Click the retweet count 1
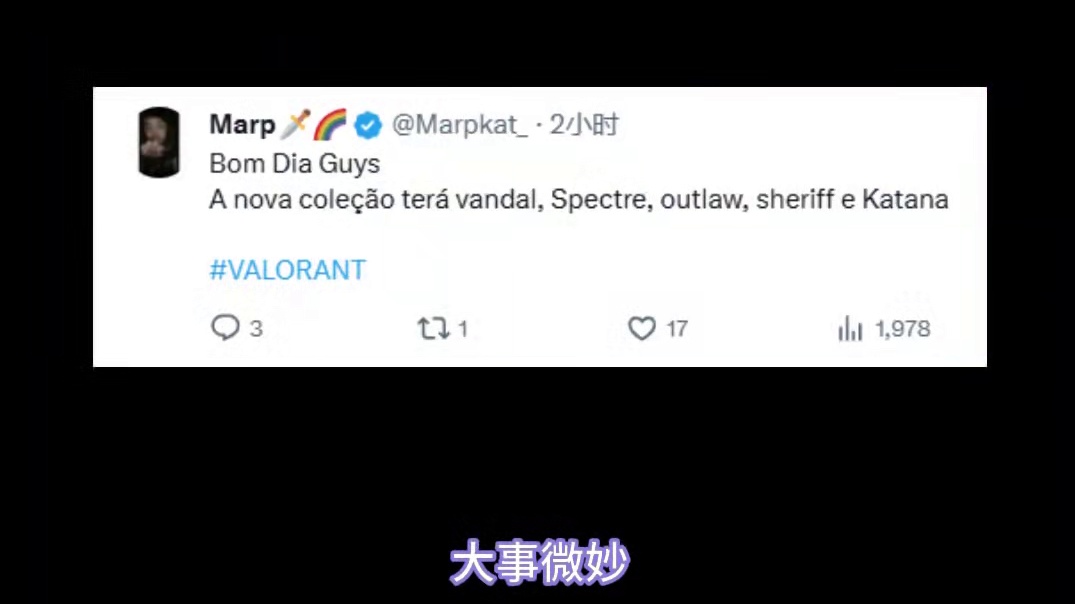Image resolution: width=1075 pixels, height=604 pixels. (x=463, y=329)
